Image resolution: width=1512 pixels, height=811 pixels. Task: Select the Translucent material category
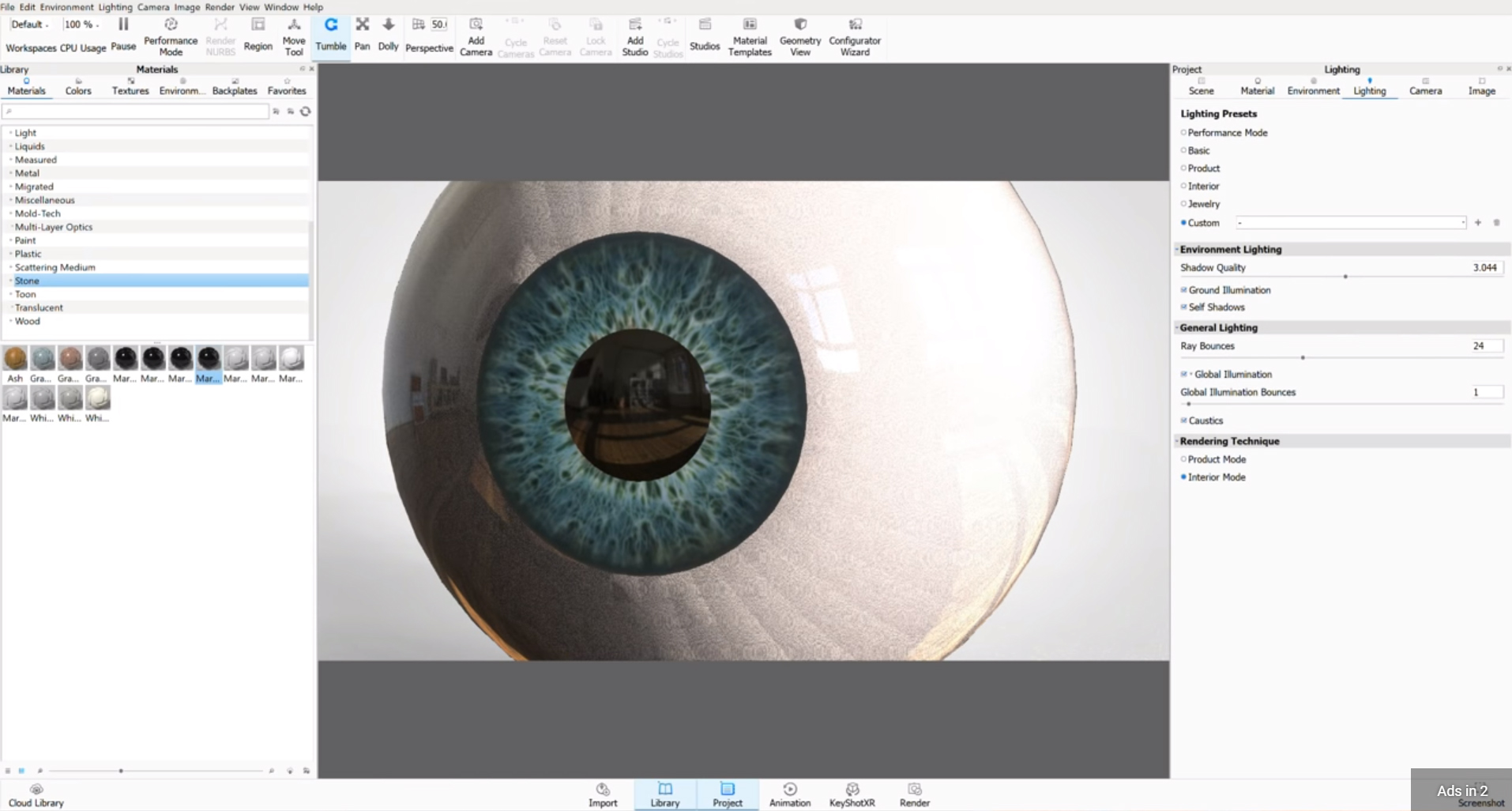pos(156,307)
